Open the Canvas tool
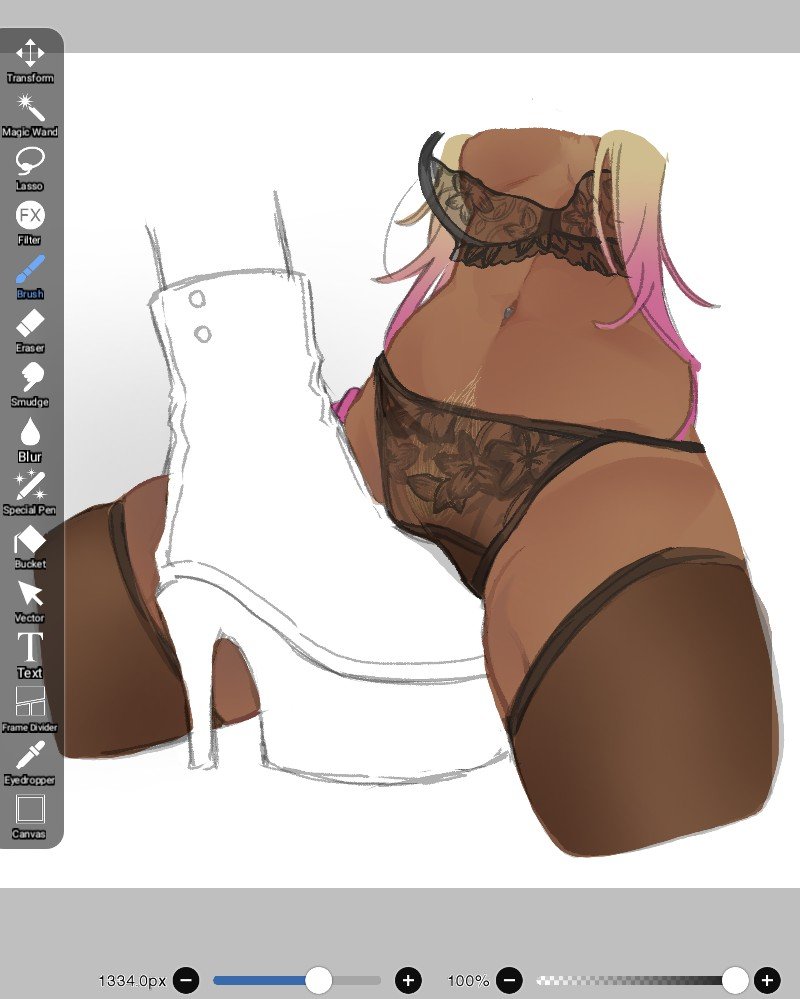Image resolution: width=800 pixels, height=999 pixels. [30, 817]
